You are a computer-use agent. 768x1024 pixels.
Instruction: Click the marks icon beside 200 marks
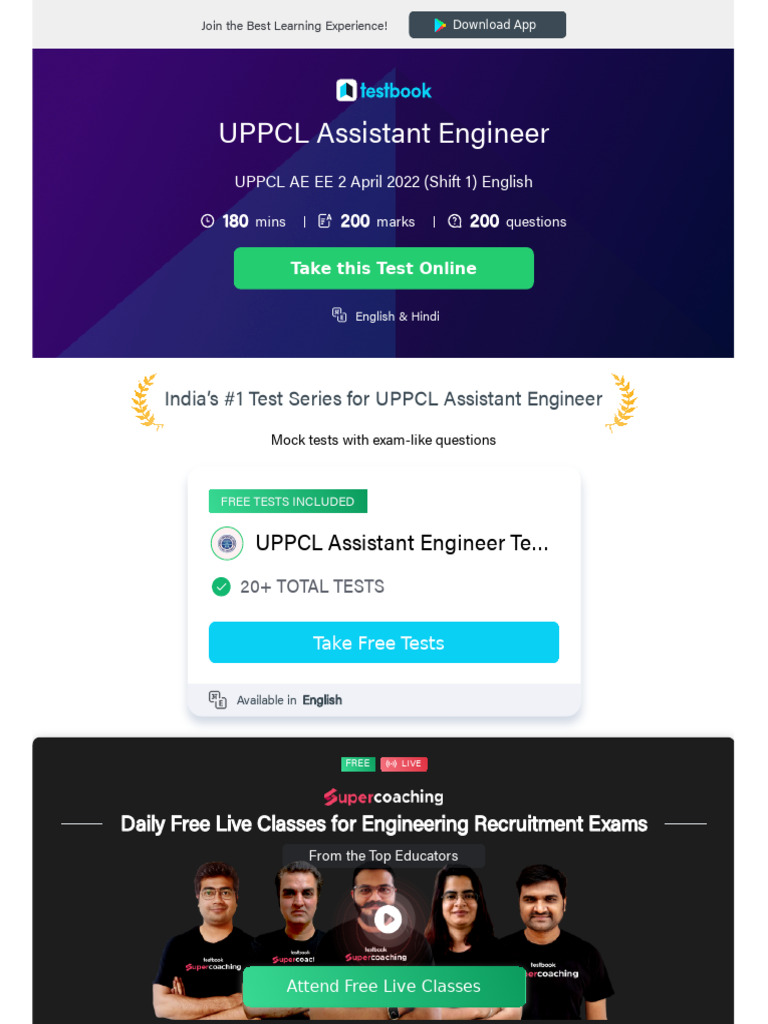click(x=325, y=221)
